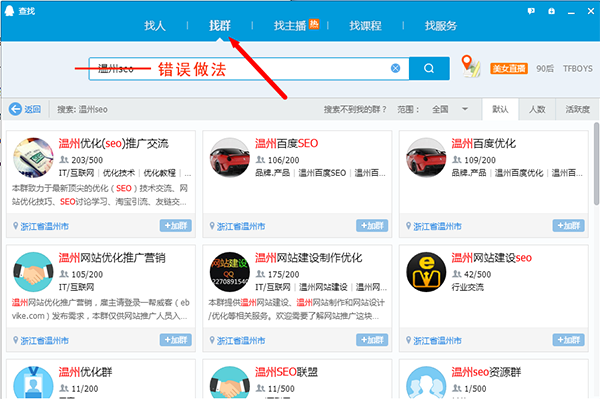This screenshot has height=399, width=600.
Task: Click 行业交流 category under 温州网站建设seo
Action: (468, 287)
